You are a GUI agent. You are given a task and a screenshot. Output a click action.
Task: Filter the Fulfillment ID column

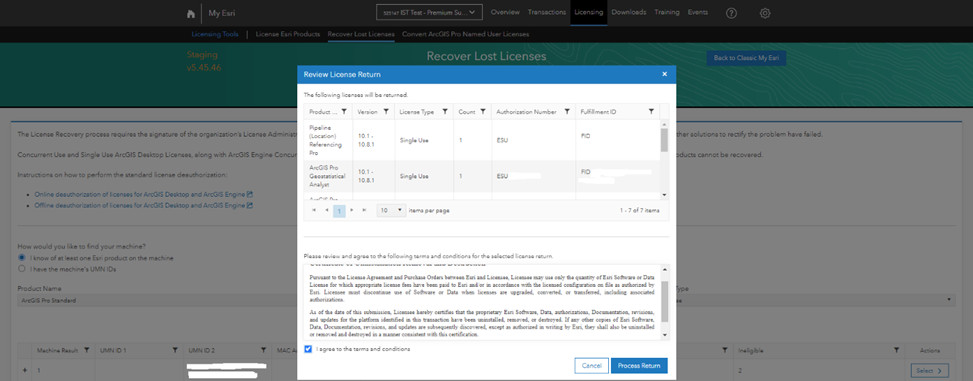651,112
